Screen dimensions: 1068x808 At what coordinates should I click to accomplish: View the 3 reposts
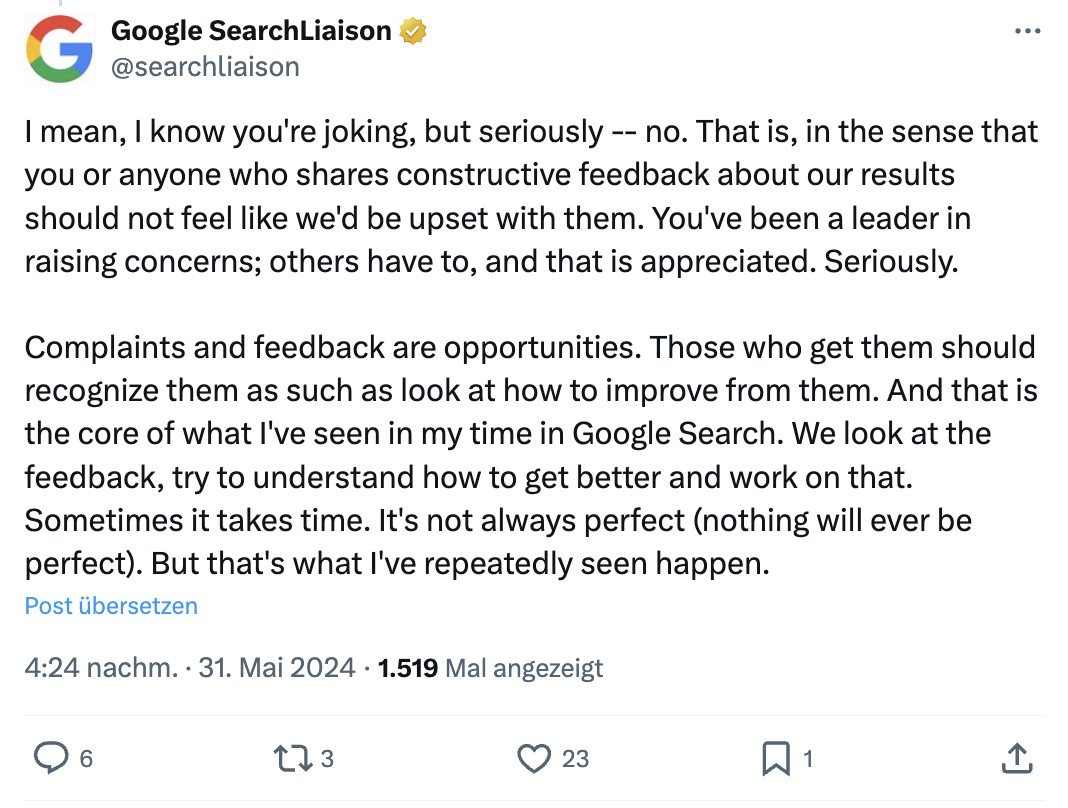[x=326, y=760]
